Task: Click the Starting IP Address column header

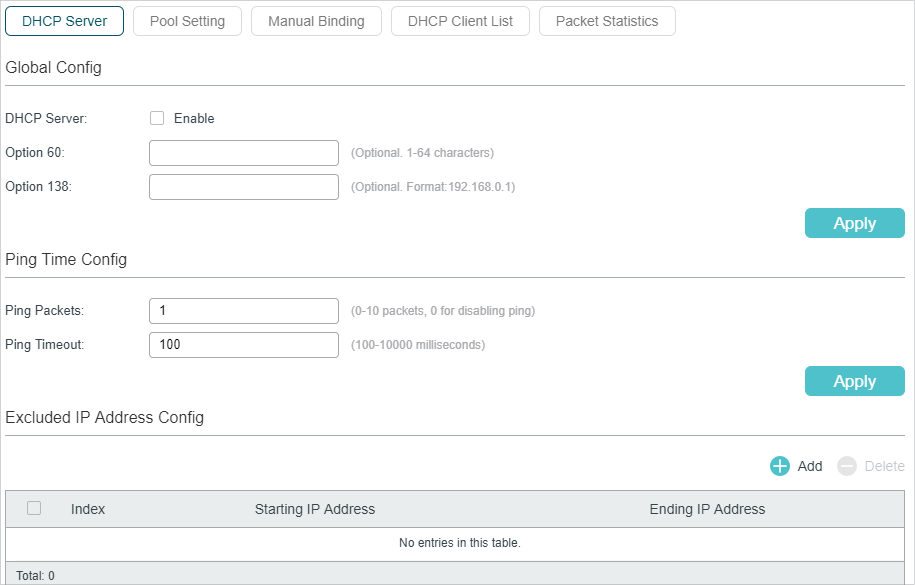Action: [x=315, y=509]
